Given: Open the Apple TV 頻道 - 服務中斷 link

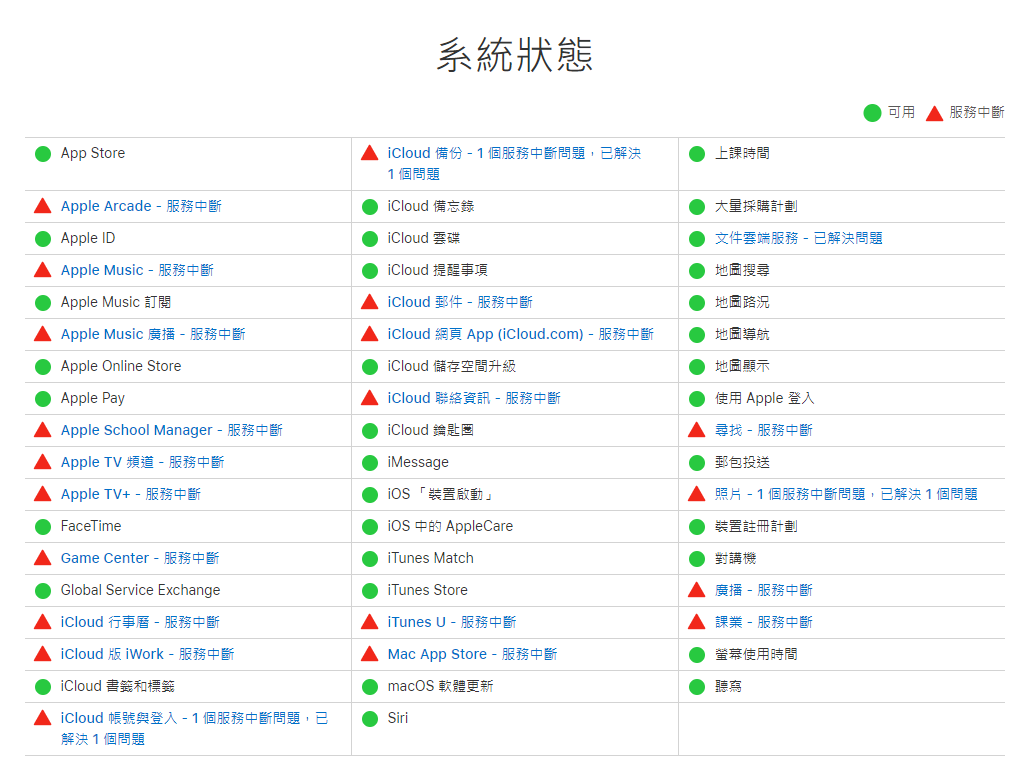Looking at the screenshot, I should click(143, 462).
